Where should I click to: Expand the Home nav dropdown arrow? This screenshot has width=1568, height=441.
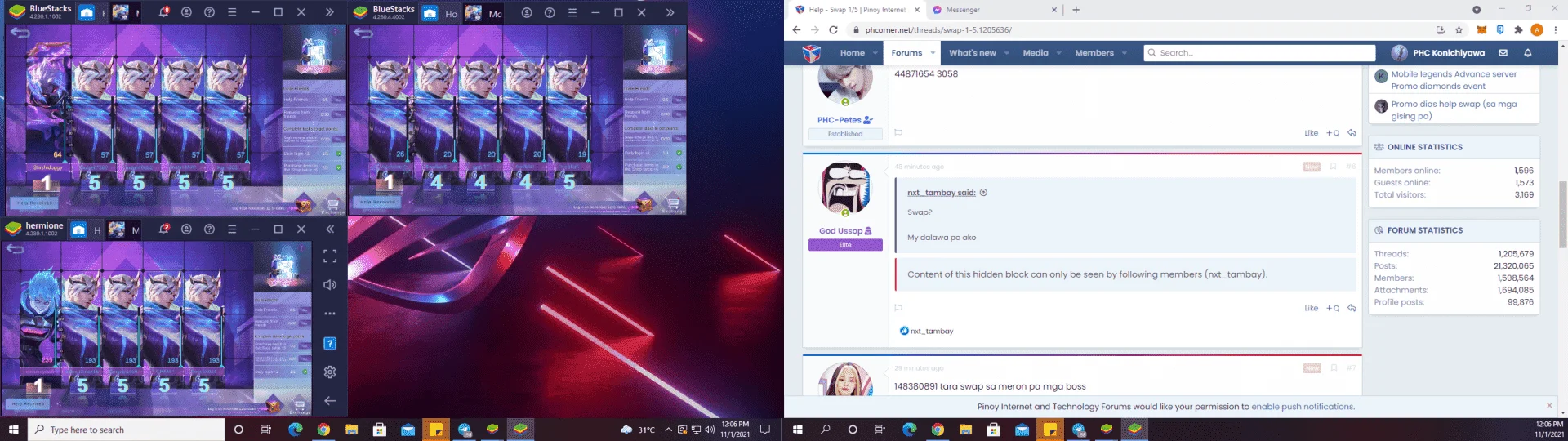coord(875,53)
